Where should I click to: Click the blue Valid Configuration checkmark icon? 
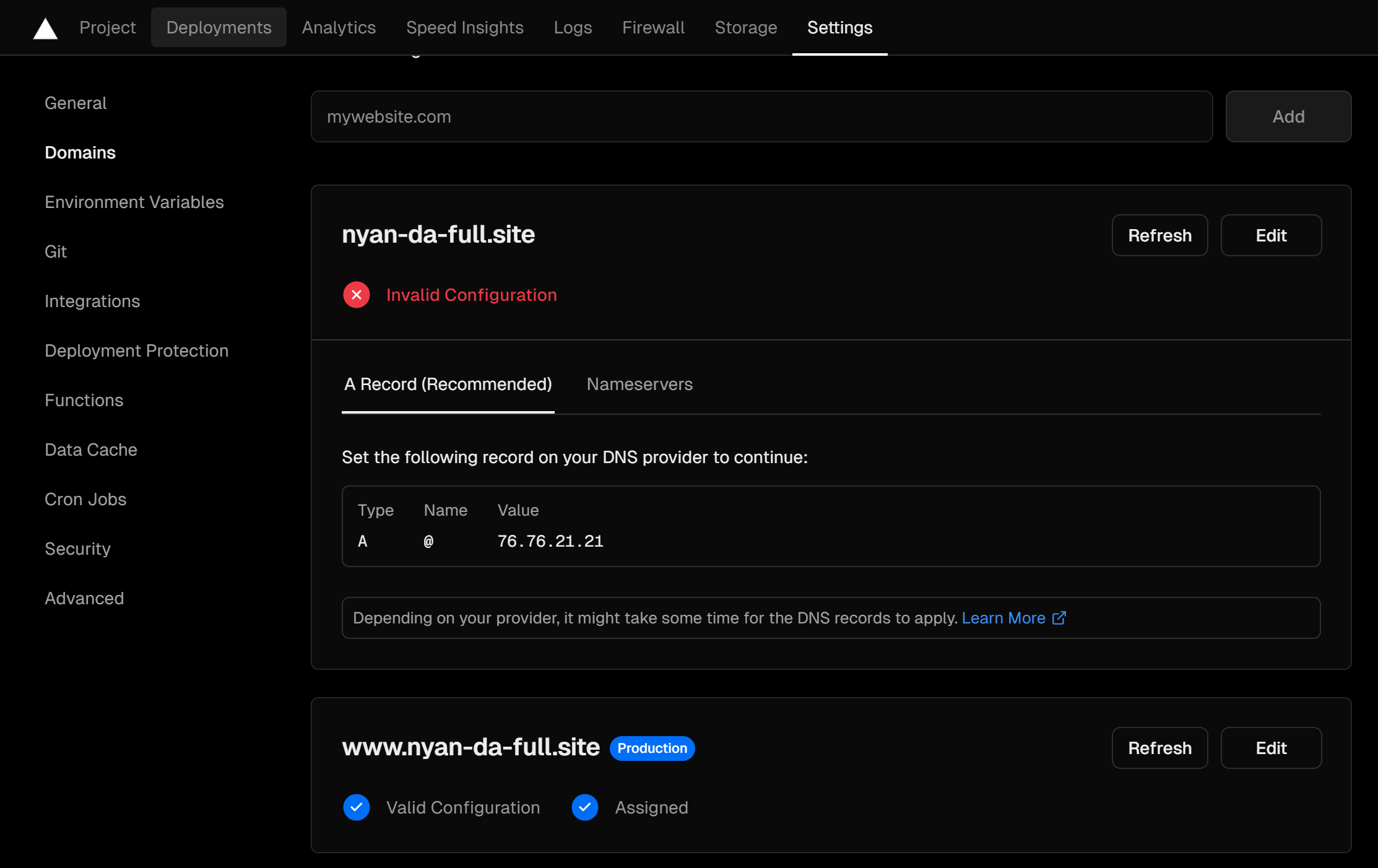click(357, 807)
